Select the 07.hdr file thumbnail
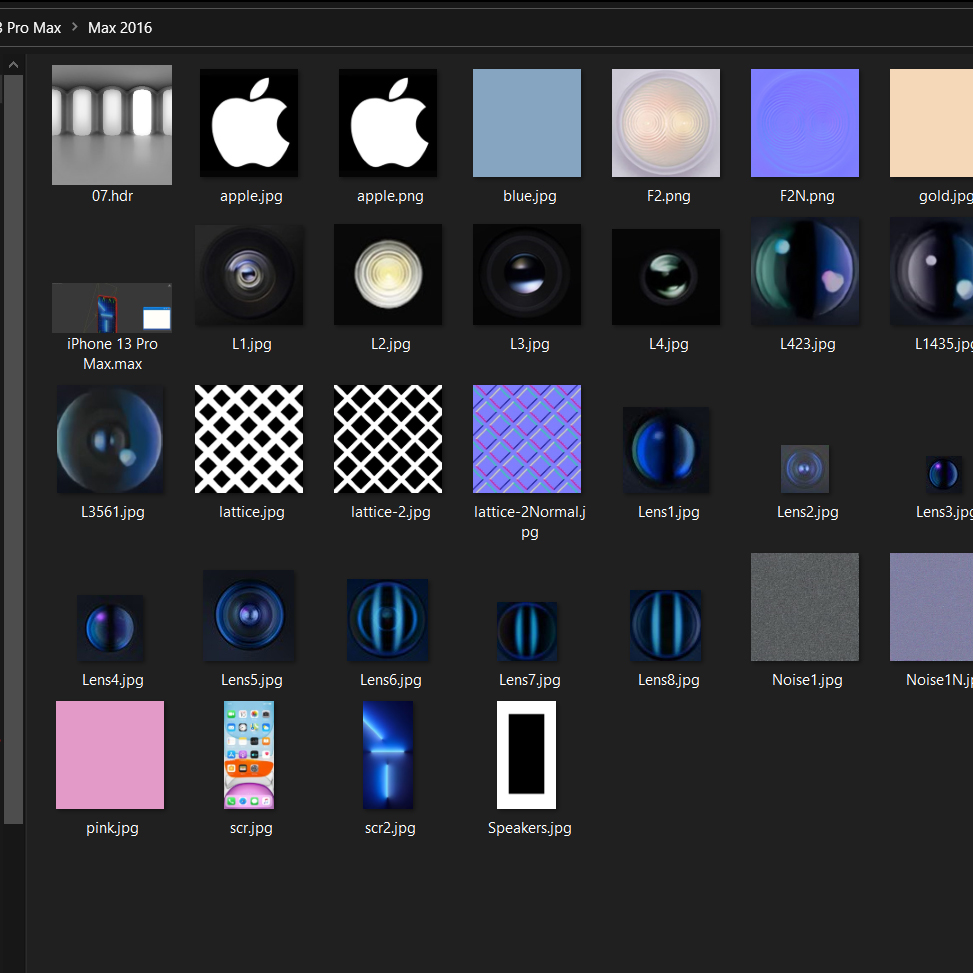The width and height of the screenshot is (973, 973). click(x=112, y=125)
